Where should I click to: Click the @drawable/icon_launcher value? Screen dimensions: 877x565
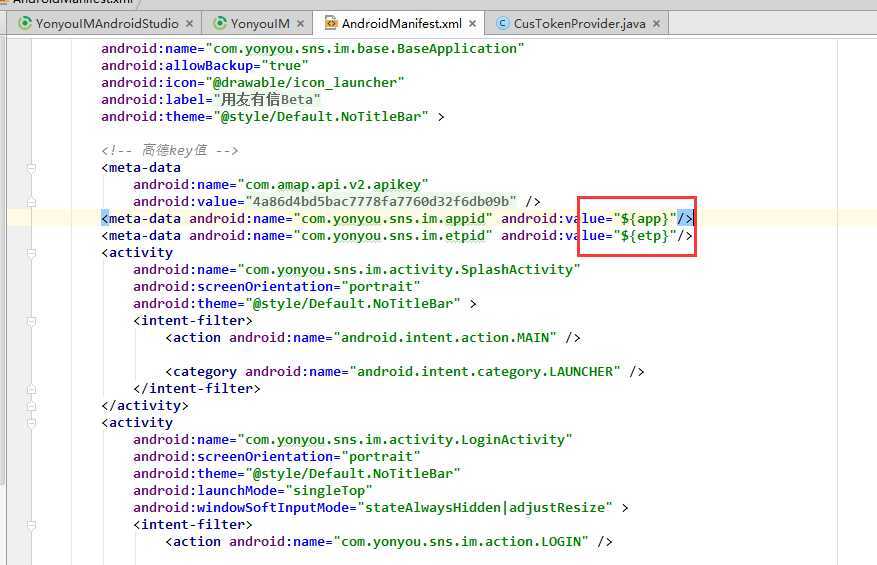click(x=305, y=83)
